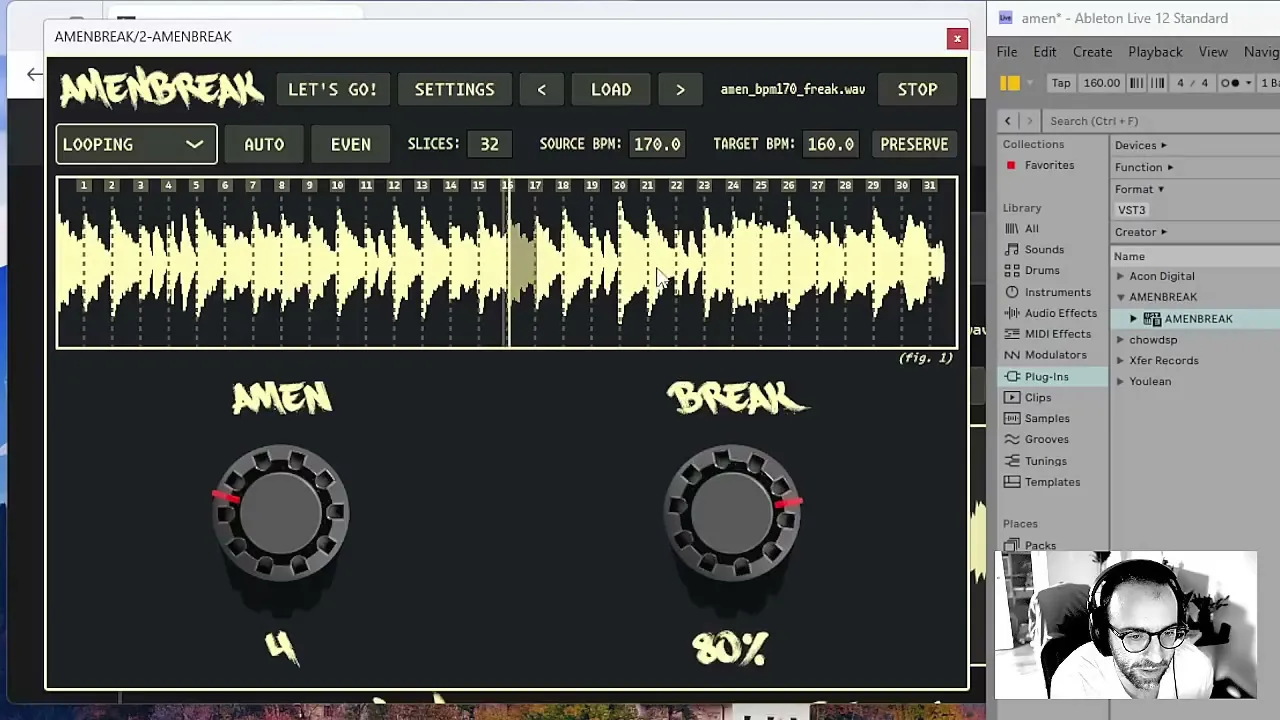The width and height of the screenshot is (1280, 720).
Task: Open the Clips category icon
Action: (x=1012, y=398)
